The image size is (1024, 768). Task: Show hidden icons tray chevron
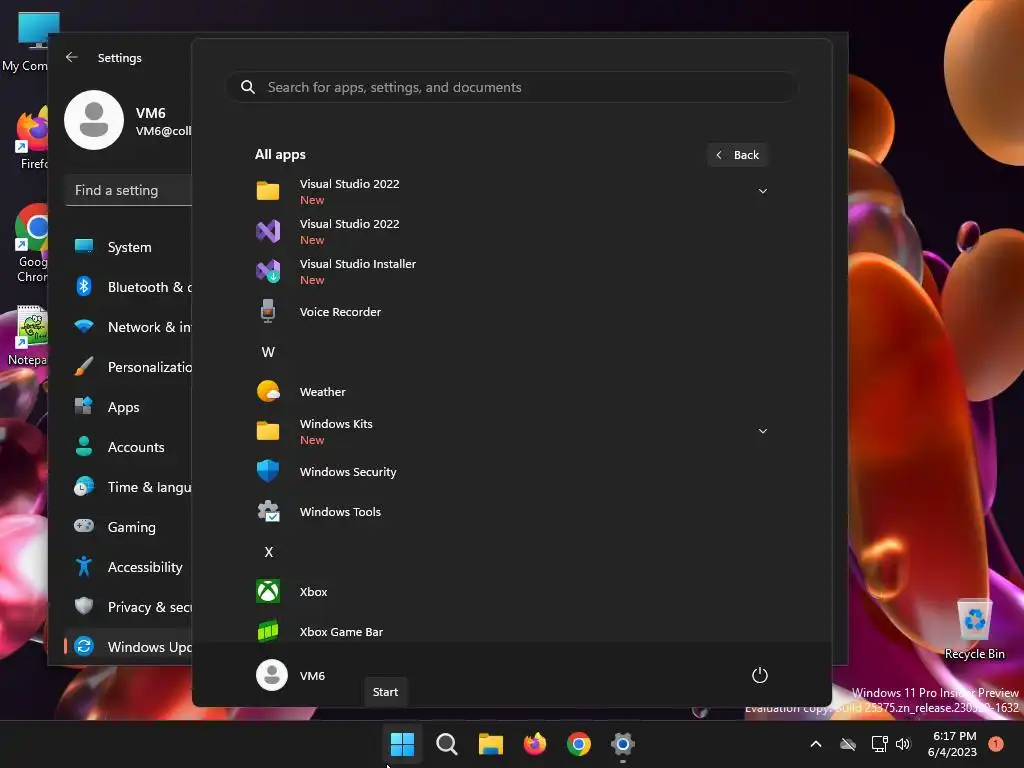pyautogui.click(x=816, y=744)
